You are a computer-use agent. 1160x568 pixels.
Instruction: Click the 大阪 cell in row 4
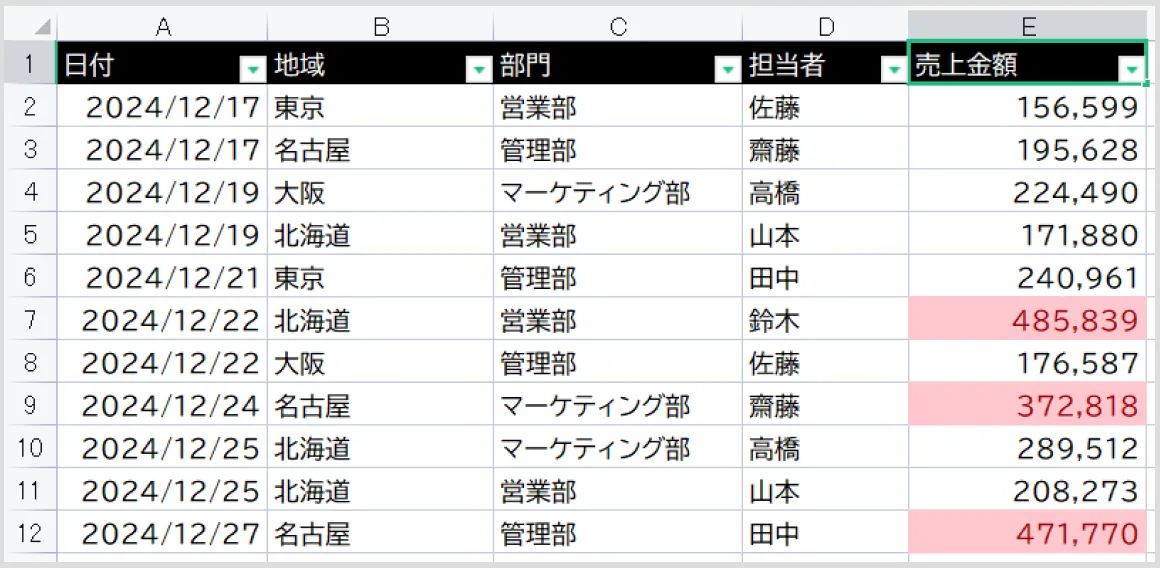pos(381,193)
